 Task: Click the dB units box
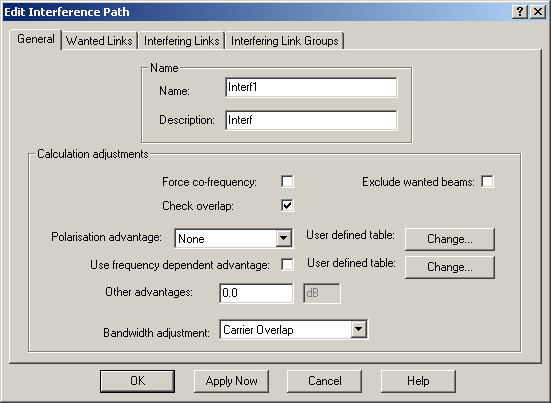(x=322, y=293)
